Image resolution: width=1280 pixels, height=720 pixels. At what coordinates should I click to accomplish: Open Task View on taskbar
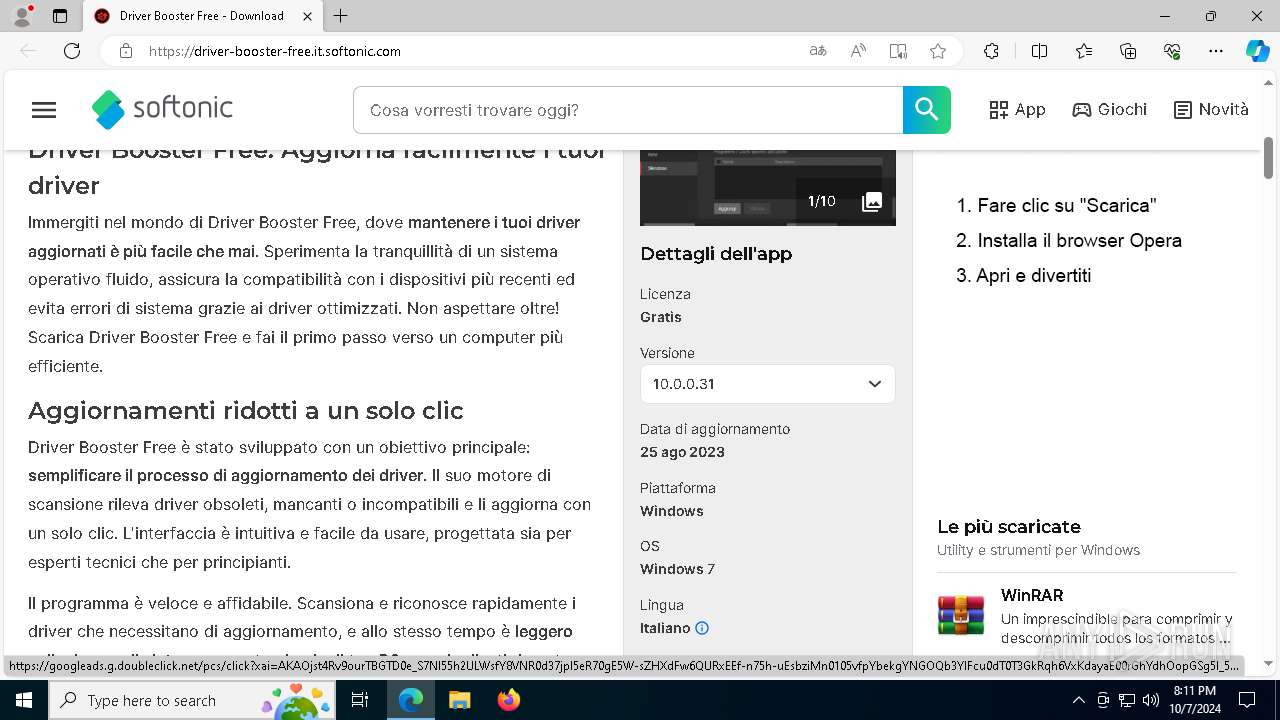[361, 700]
